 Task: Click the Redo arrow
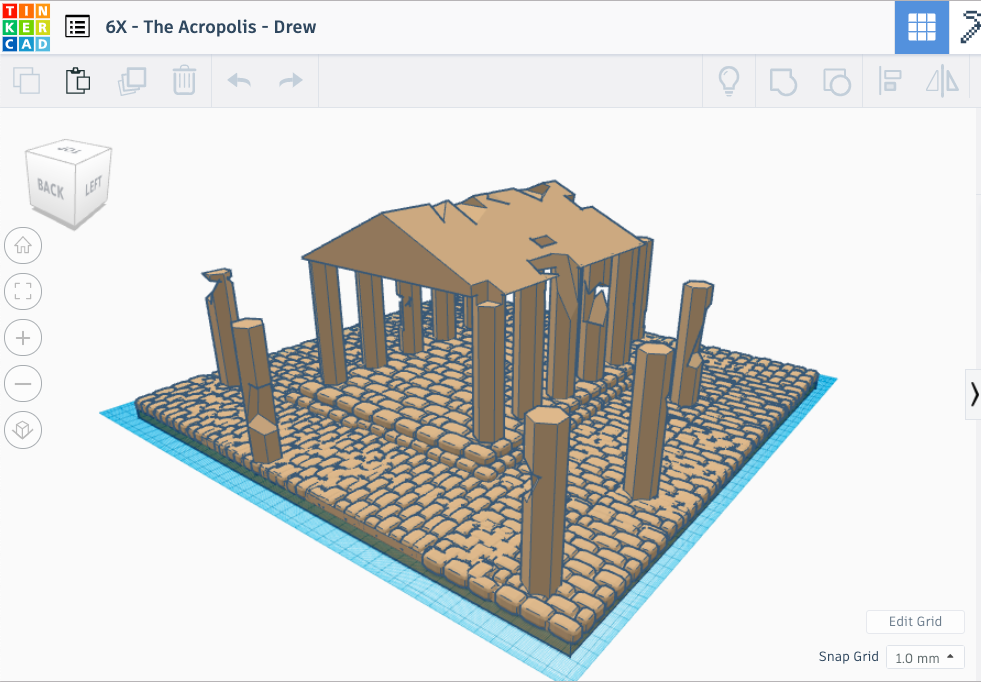(x=290, y=81)
